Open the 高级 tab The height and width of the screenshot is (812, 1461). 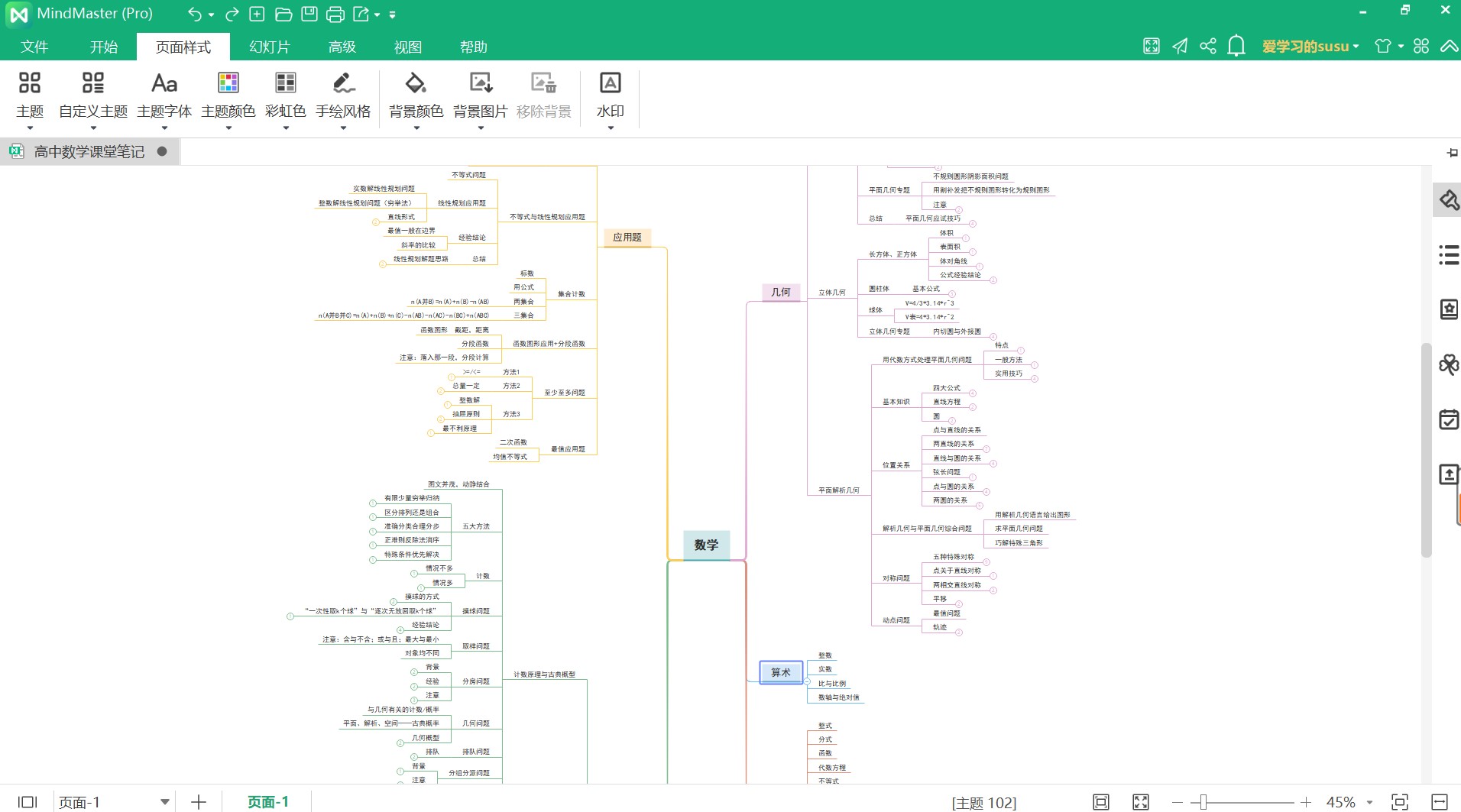[342, 47]
